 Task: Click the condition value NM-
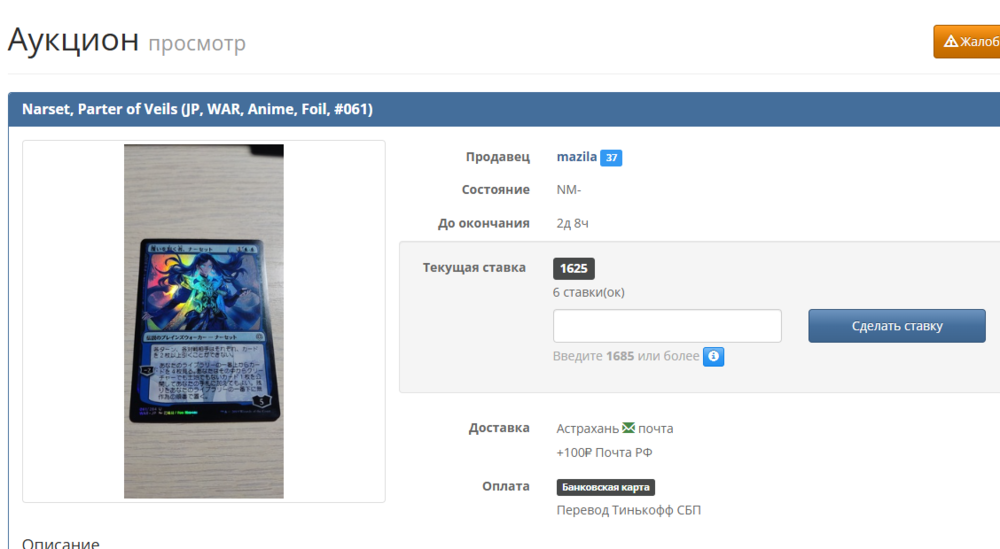[569, 190]
